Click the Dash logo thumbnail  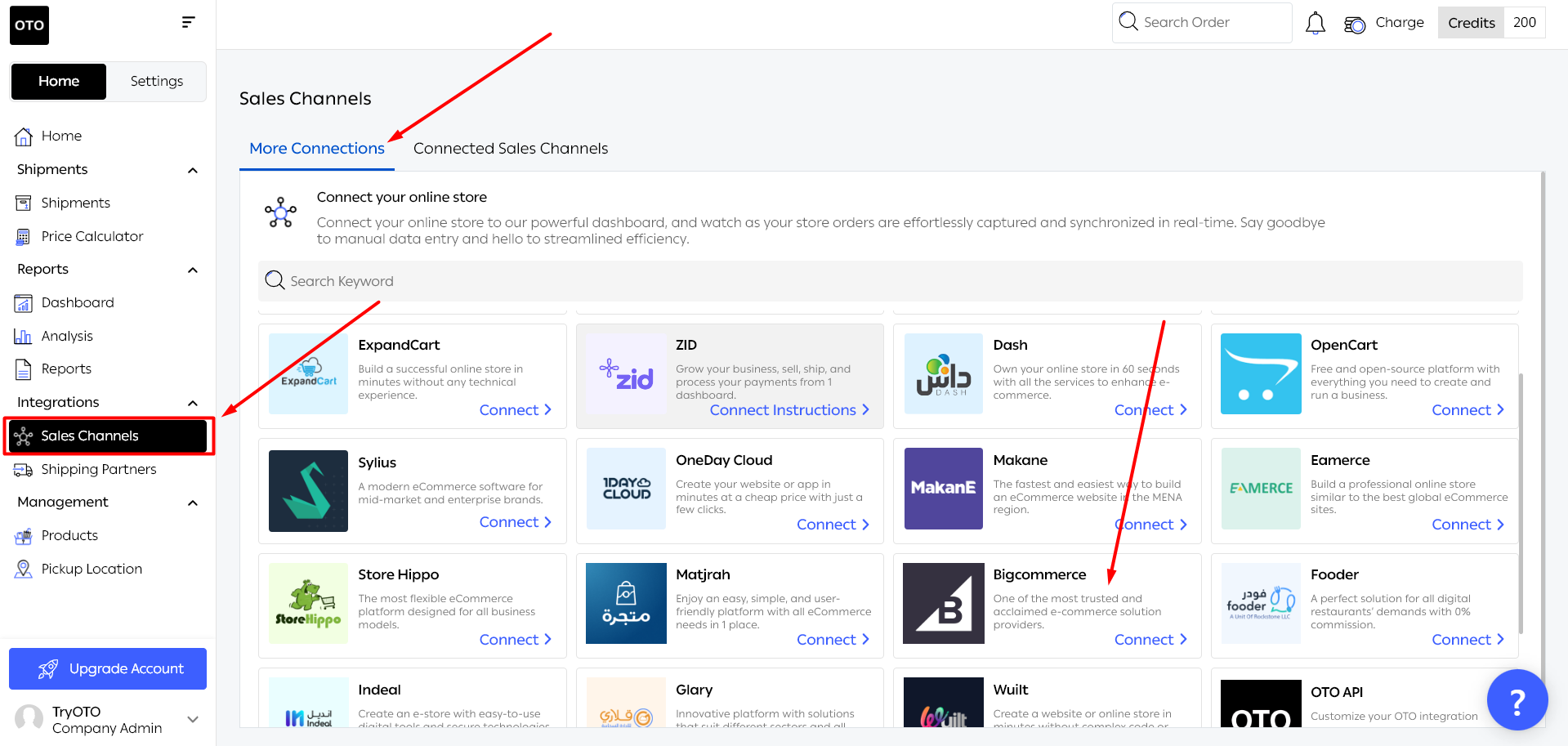(x=943, y=373)
